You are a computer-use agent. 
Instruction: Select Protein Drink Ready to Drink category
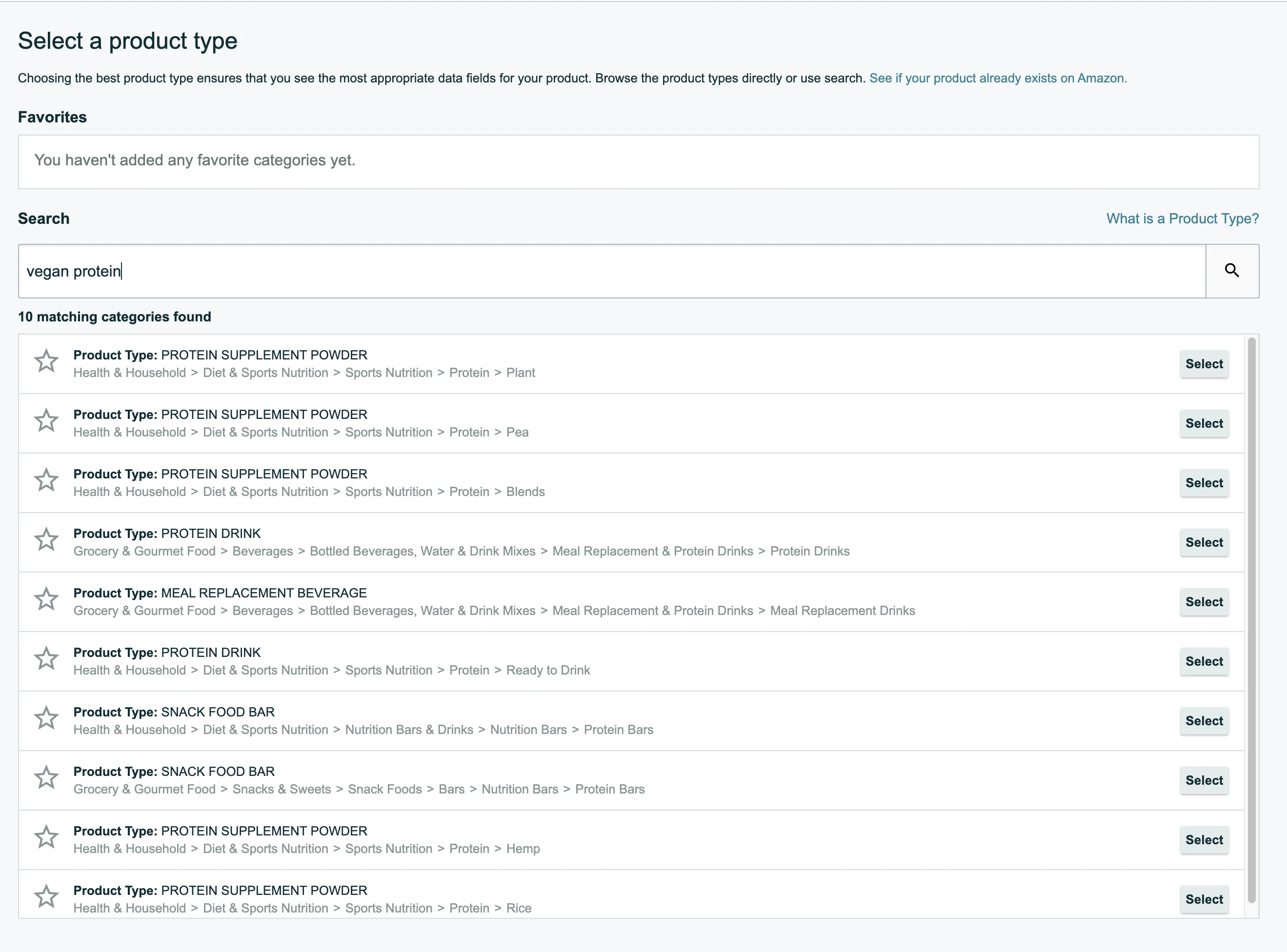[x=1204, y=661]
